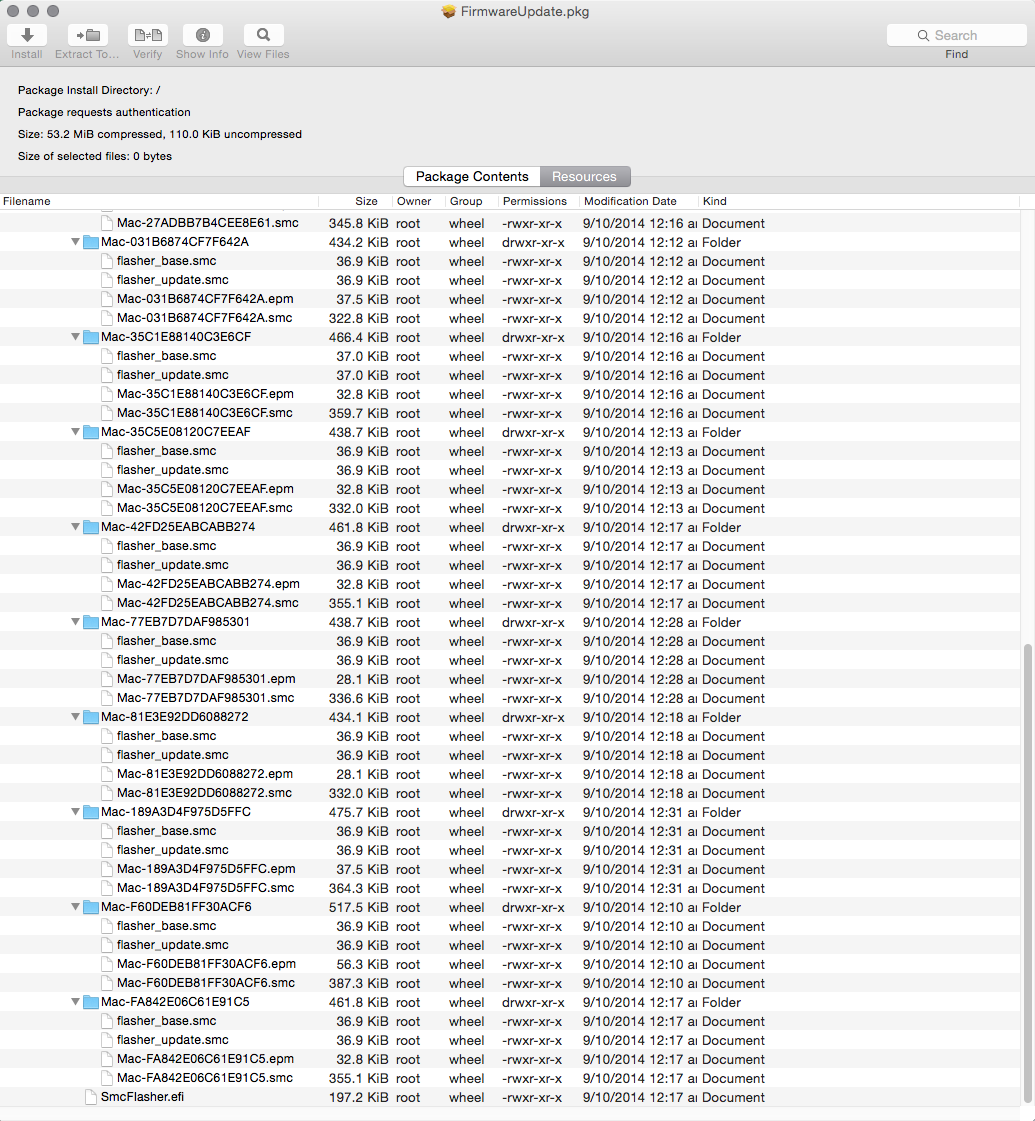This screenshot has height=1121, width=1035.
Task: Click document icon of Mac-35C5E08120C7EEAF.smc
Action: pos(107,508)
